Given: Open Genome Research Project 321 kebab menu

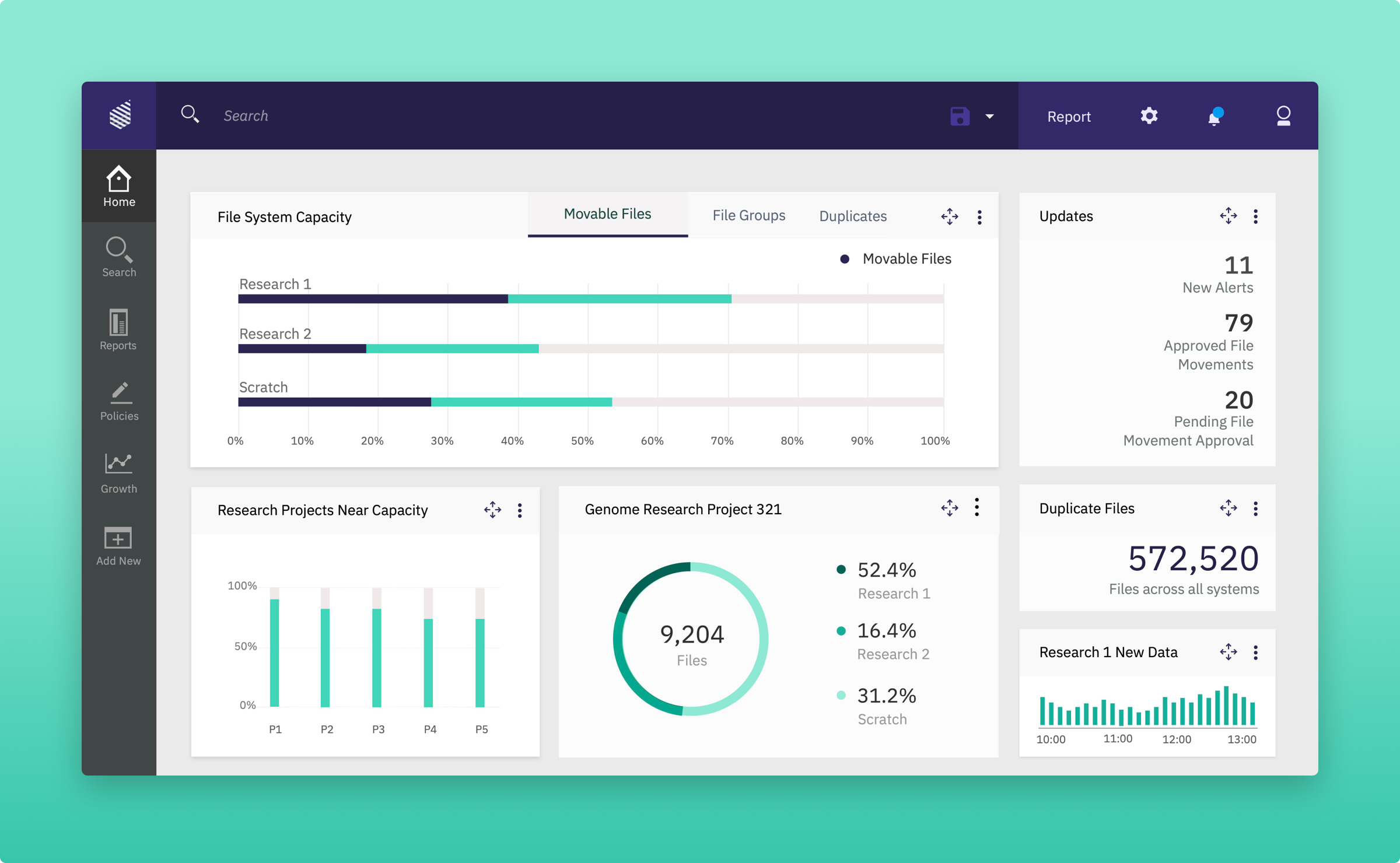Looking at the screenshot, I should [977, 507].
